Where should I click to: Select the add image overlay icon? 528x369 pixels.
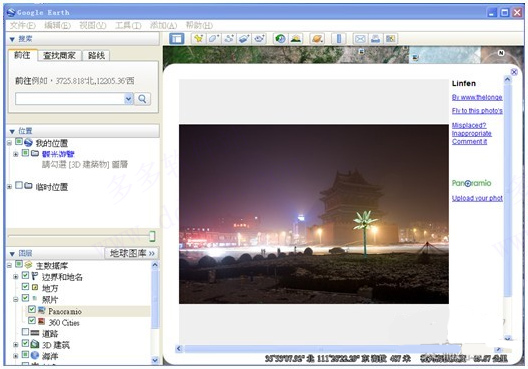pyautogui.click(x=244, y=39)
